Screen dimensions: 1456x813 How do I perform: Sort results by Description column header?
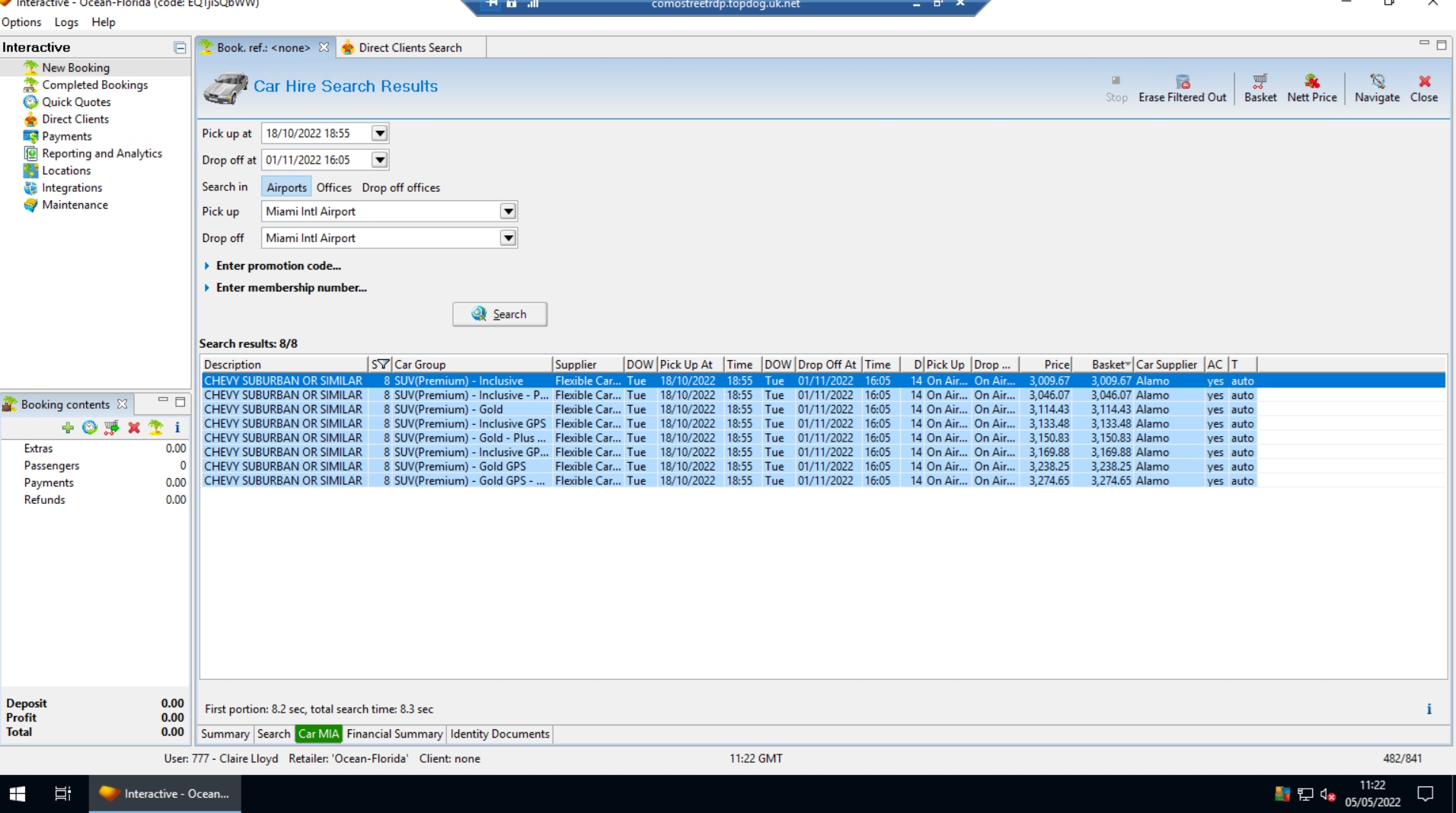coord(284,365)
